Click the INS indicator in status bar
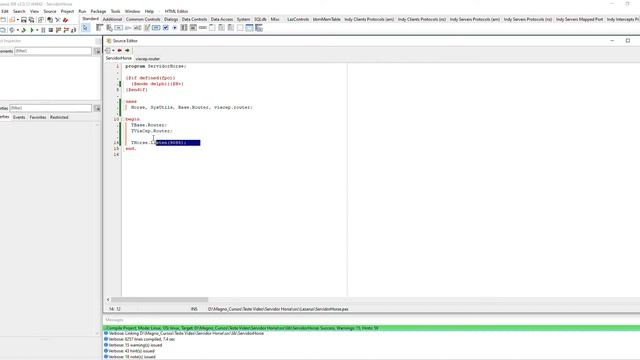This screenshot has width=640, height=360. pyautogui.click(x=194, y=309)
